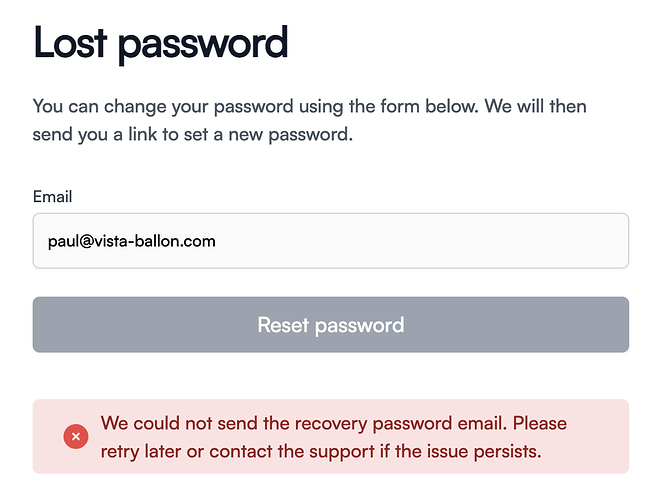
Task: Click the Email field label
Action: [53, 197]
